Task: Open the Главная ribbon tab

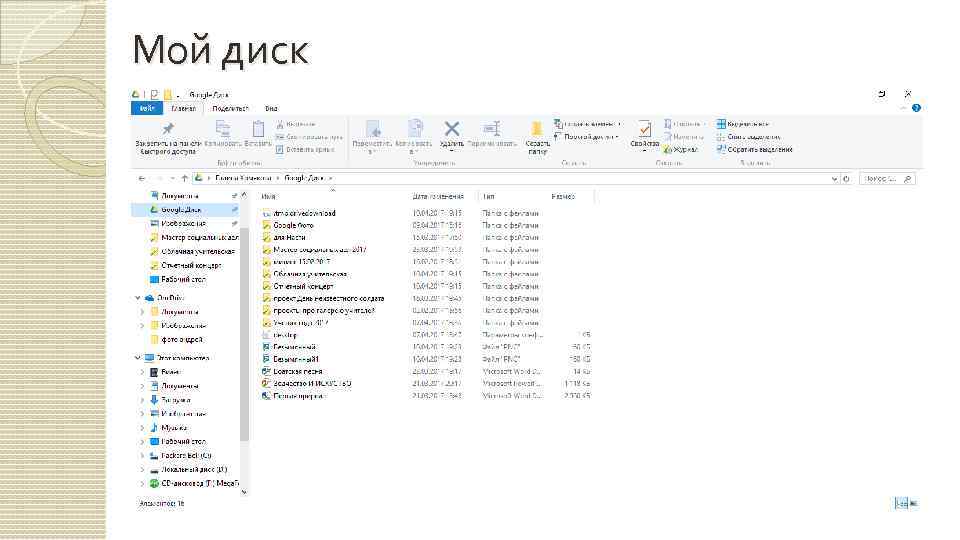Action: 184,108
